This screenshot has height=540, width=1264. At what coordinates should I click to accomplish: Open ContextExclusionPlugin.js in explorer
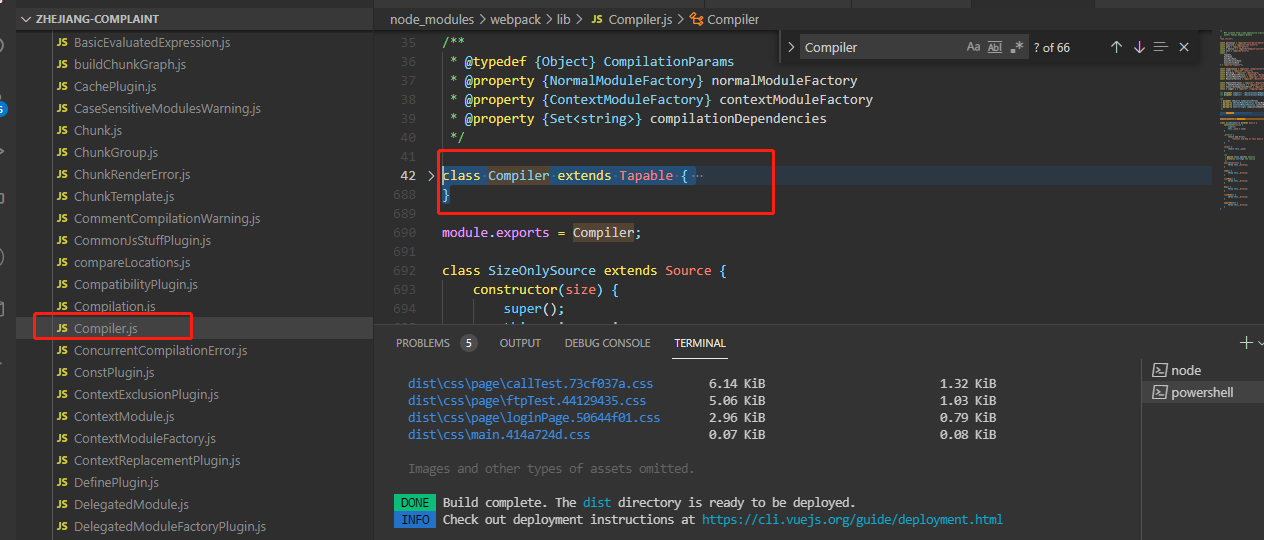(x=146, y=395)
